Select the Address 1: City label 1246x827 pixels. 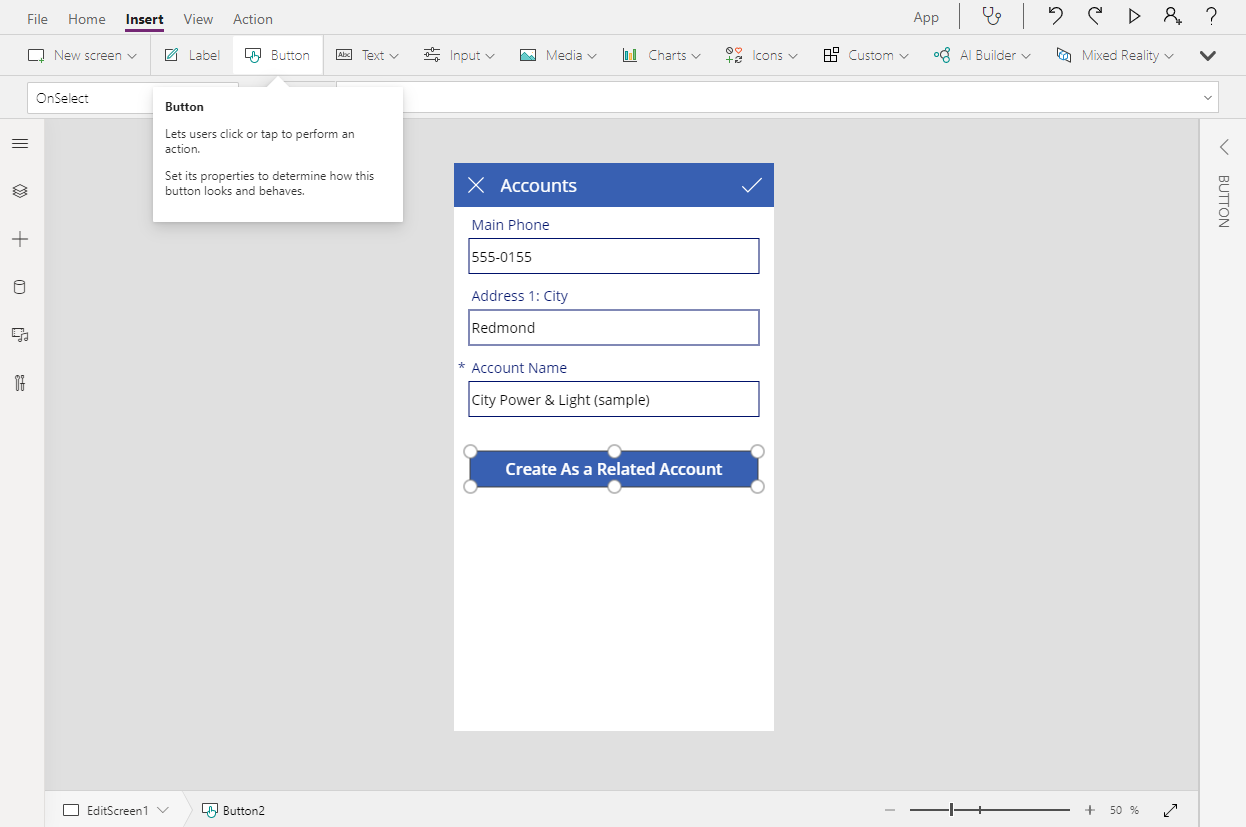(519, 296)
